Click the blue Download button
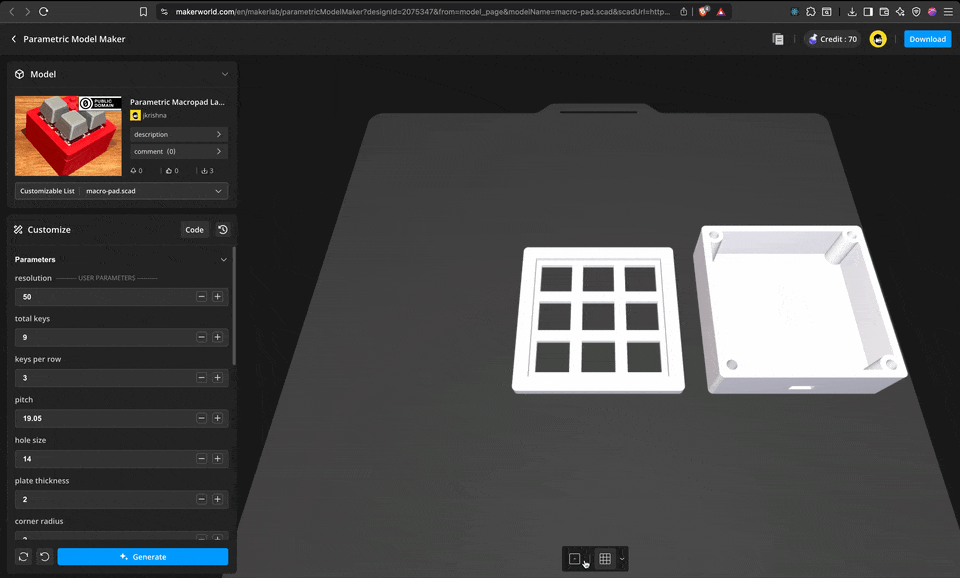 [927, 38]
